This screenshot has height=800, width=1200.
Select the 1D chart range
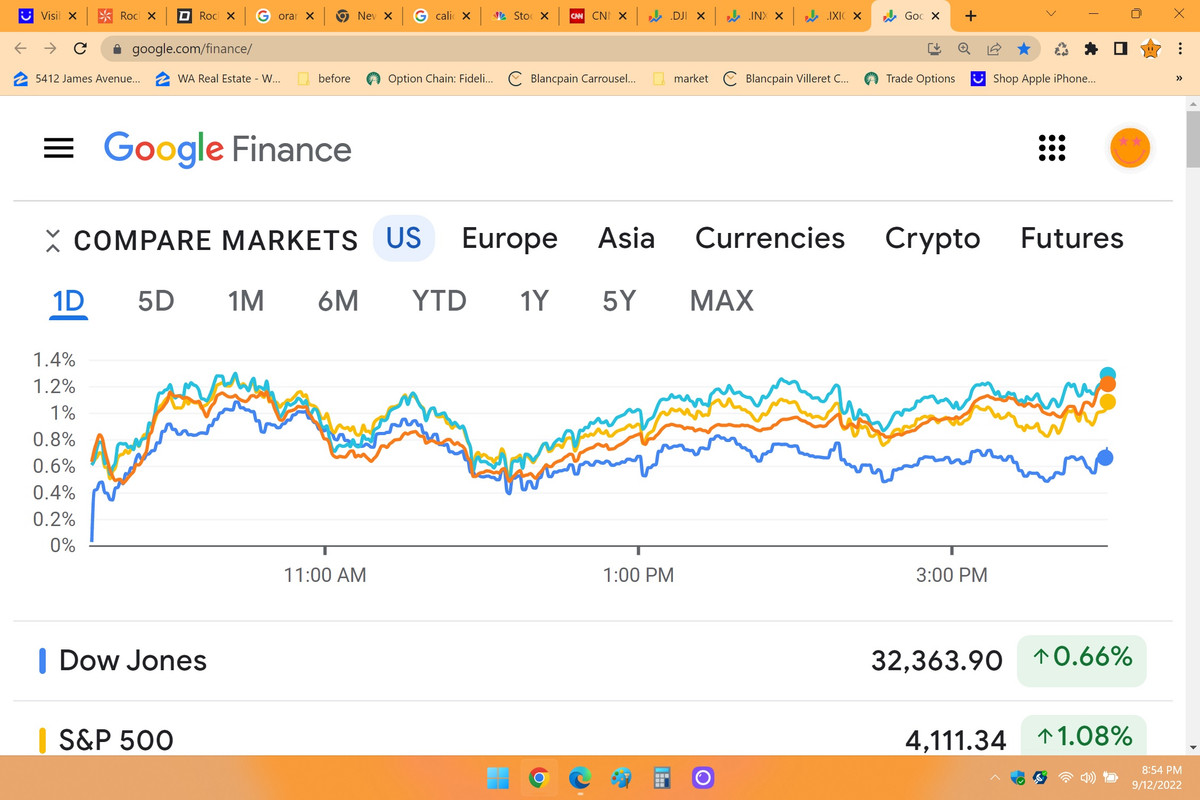coord(69,300)
